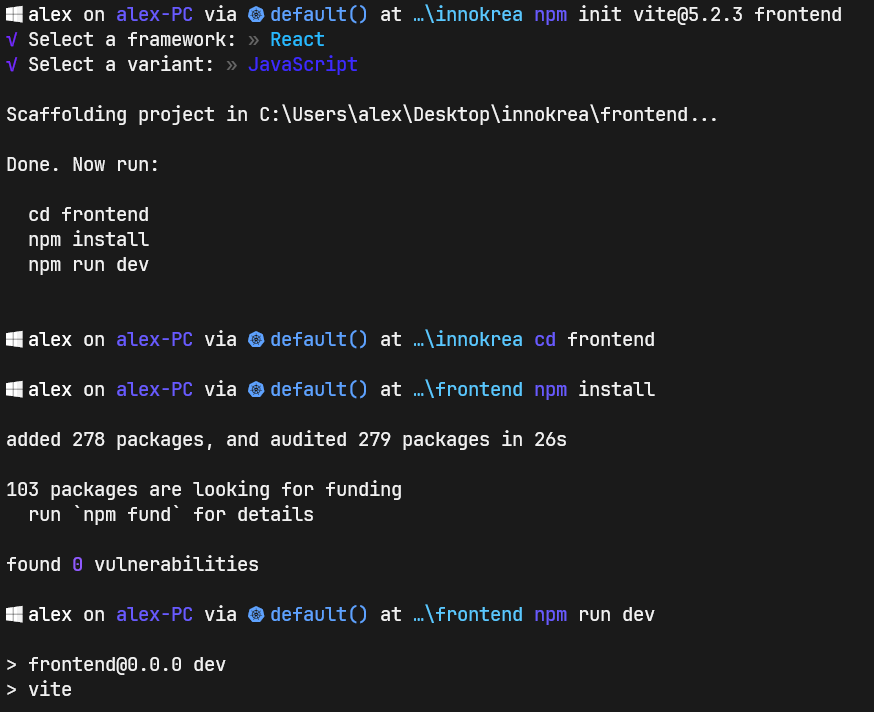This screenshot has width=874, height=712.
Task: Click the Kubernetes icon on the cd frontend prompt line
Action: coord(256,340)
